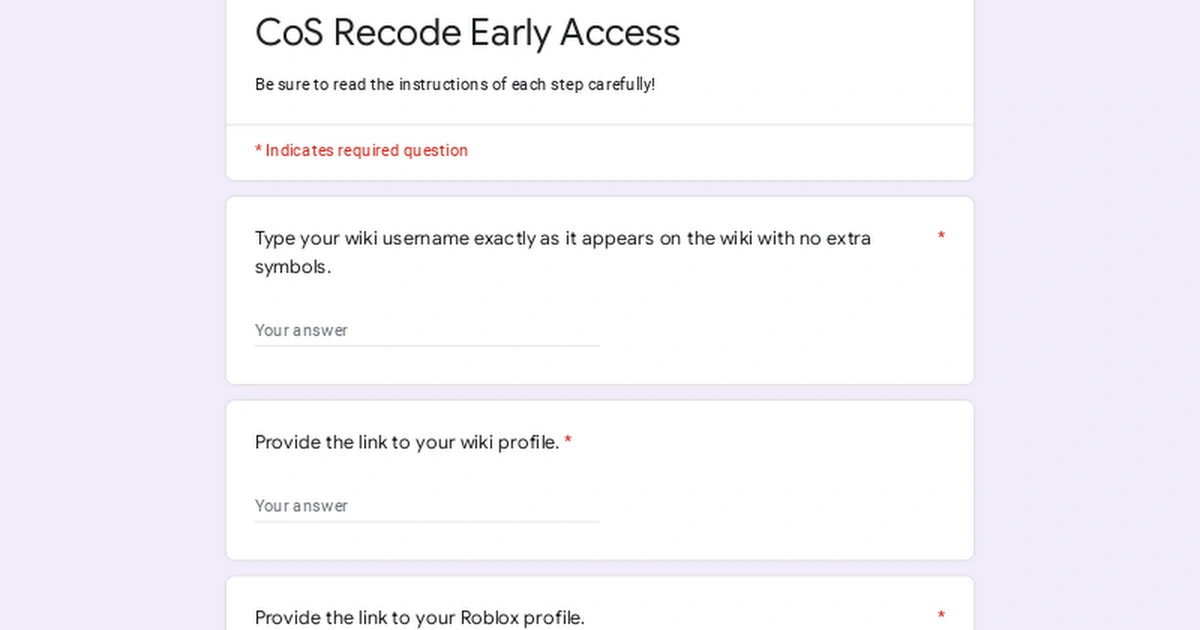
Task: Select the wiki username question text
Action: (x=562, y=252)
